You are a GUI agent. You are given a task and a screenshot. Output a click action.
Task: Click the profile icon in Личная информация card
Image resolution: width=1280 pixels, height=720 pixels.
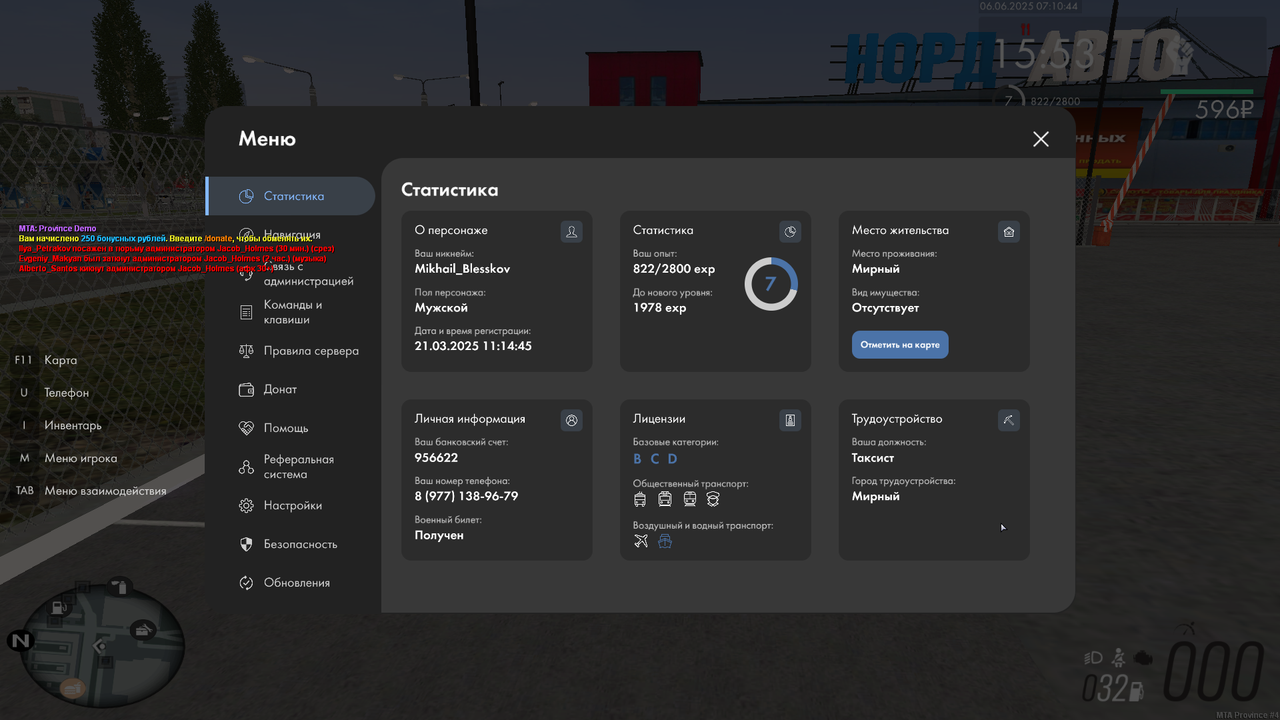pyautogui.click(x=571, y=420)
